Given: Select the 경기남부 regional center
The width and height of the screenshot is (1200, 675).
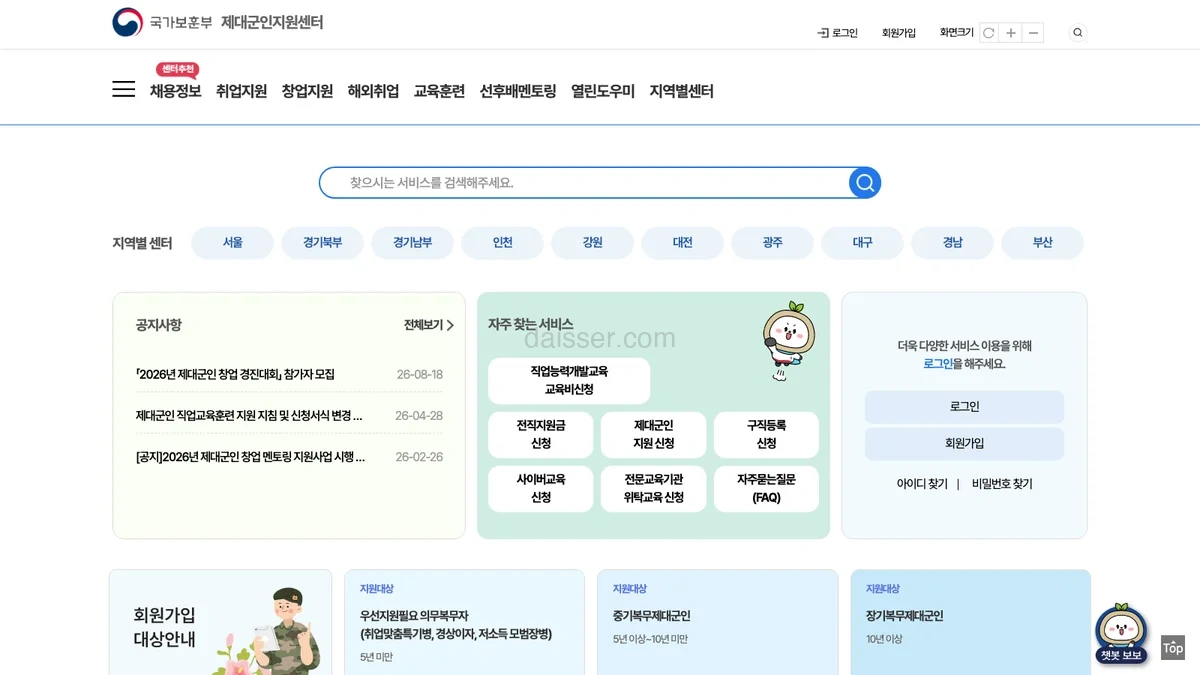Looking at the screenshot, I should click(x=413, y=243).
